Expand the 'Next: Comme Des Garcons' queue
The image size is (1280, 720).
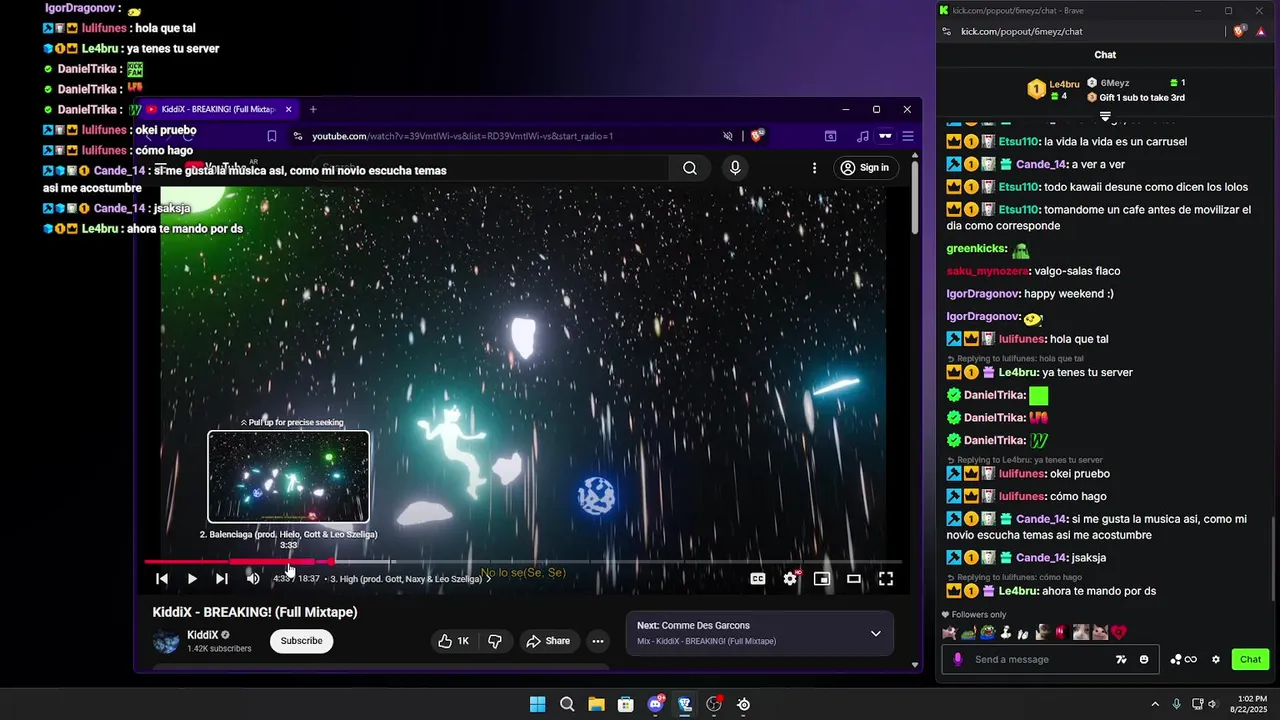pos(875,633)
